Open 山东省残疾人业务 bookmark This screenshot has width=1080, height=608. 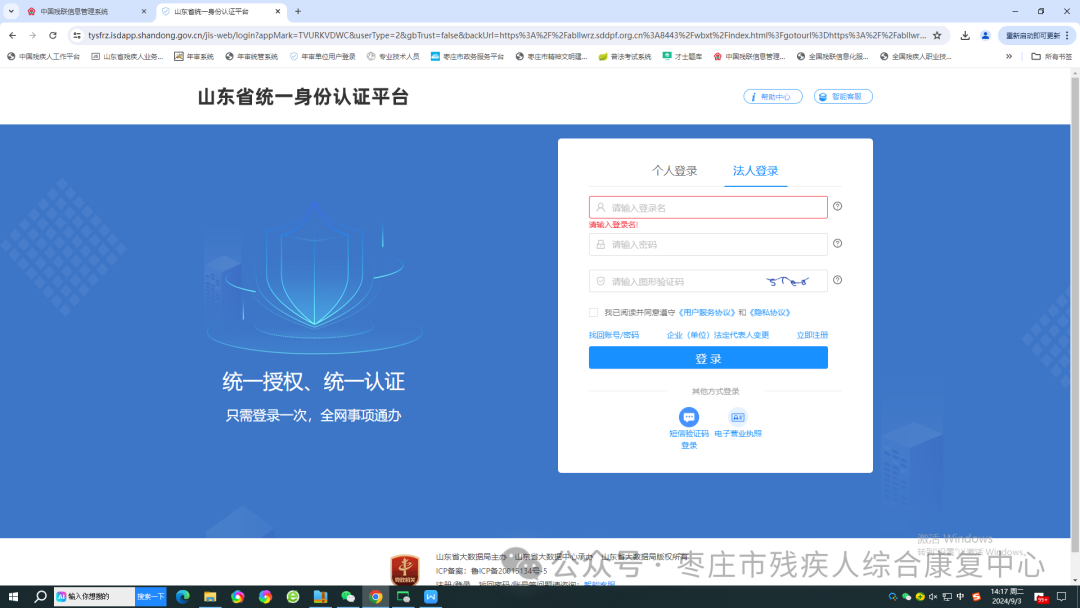click(x=127, y=56)
